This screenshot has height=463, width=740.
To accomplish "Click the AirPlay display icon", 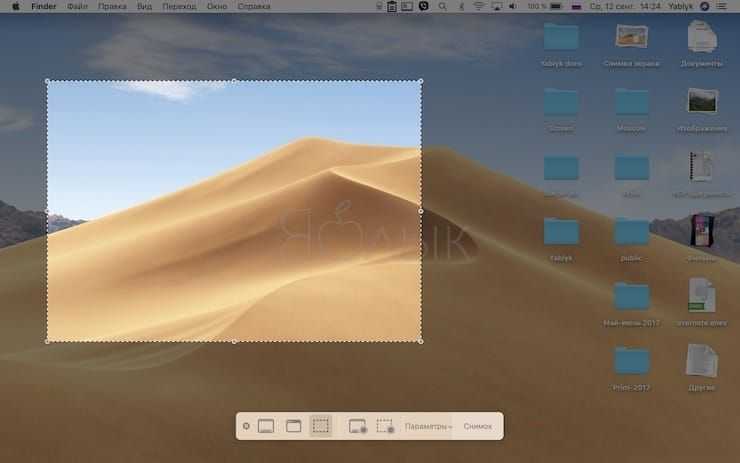I will click(x=496, y=6).
